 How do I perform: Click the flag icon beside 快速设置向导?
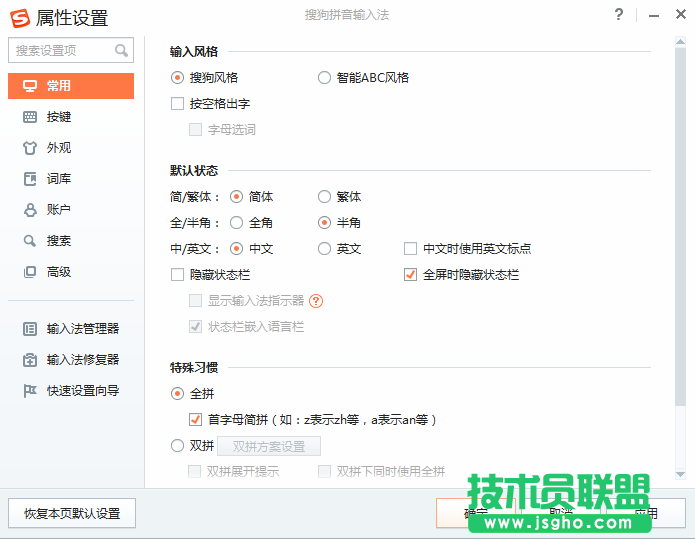(x=30, y=391)
